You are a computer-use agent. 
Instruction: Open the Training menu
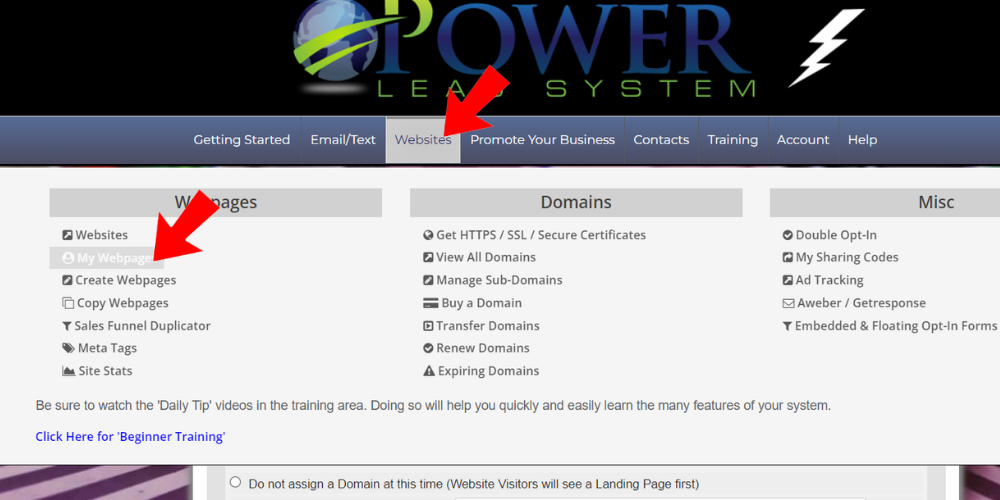tap(733, 140)
